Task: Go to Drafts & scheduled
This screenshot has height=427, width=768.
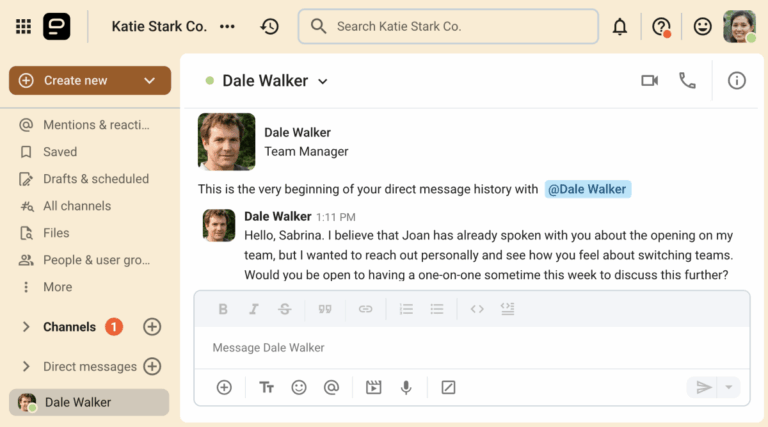Action: pyautogui.click(x=95, y=179)
